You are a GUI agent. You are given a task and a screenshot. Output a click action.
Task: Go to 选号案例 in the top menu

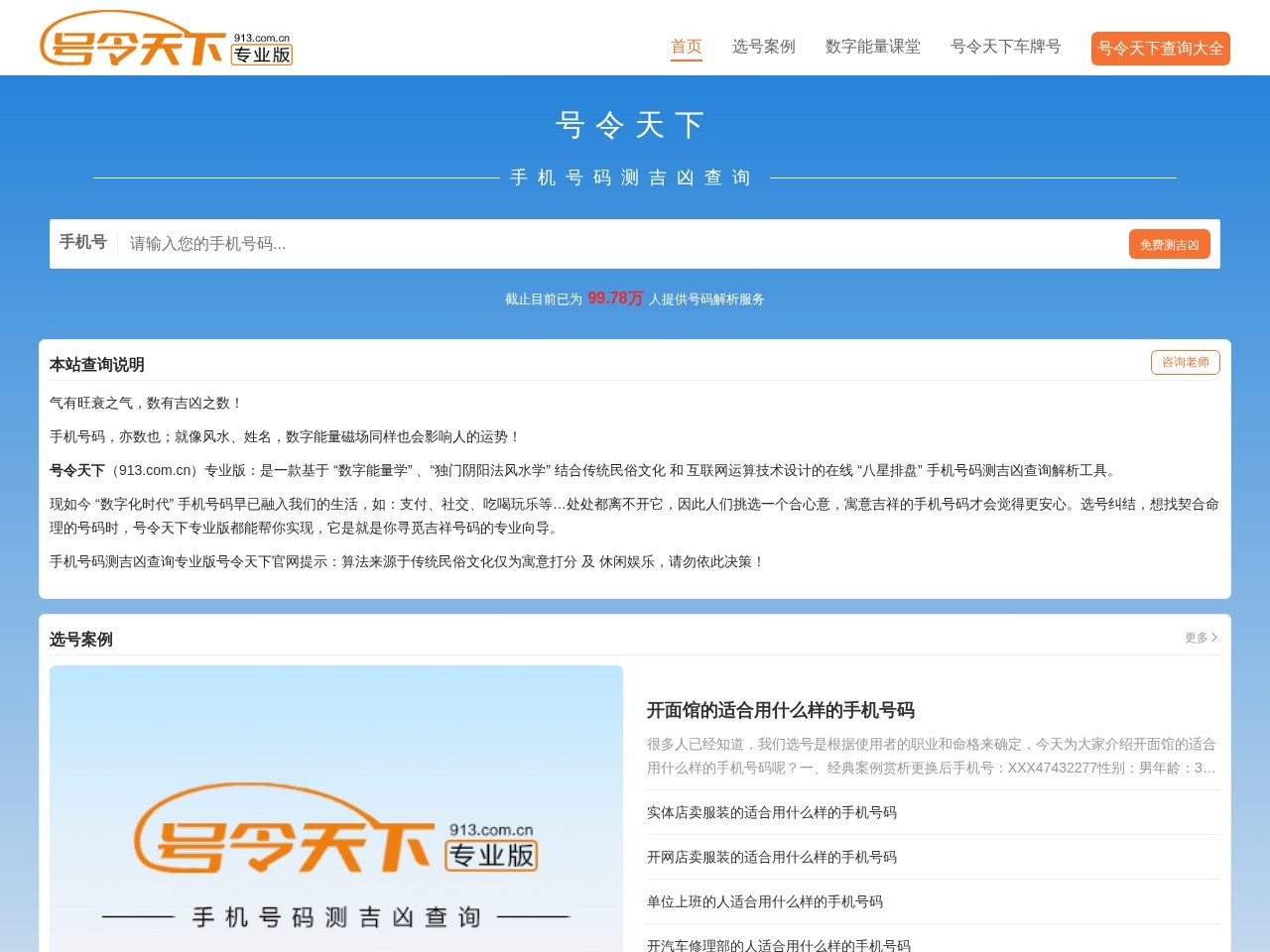coord(764,47)
